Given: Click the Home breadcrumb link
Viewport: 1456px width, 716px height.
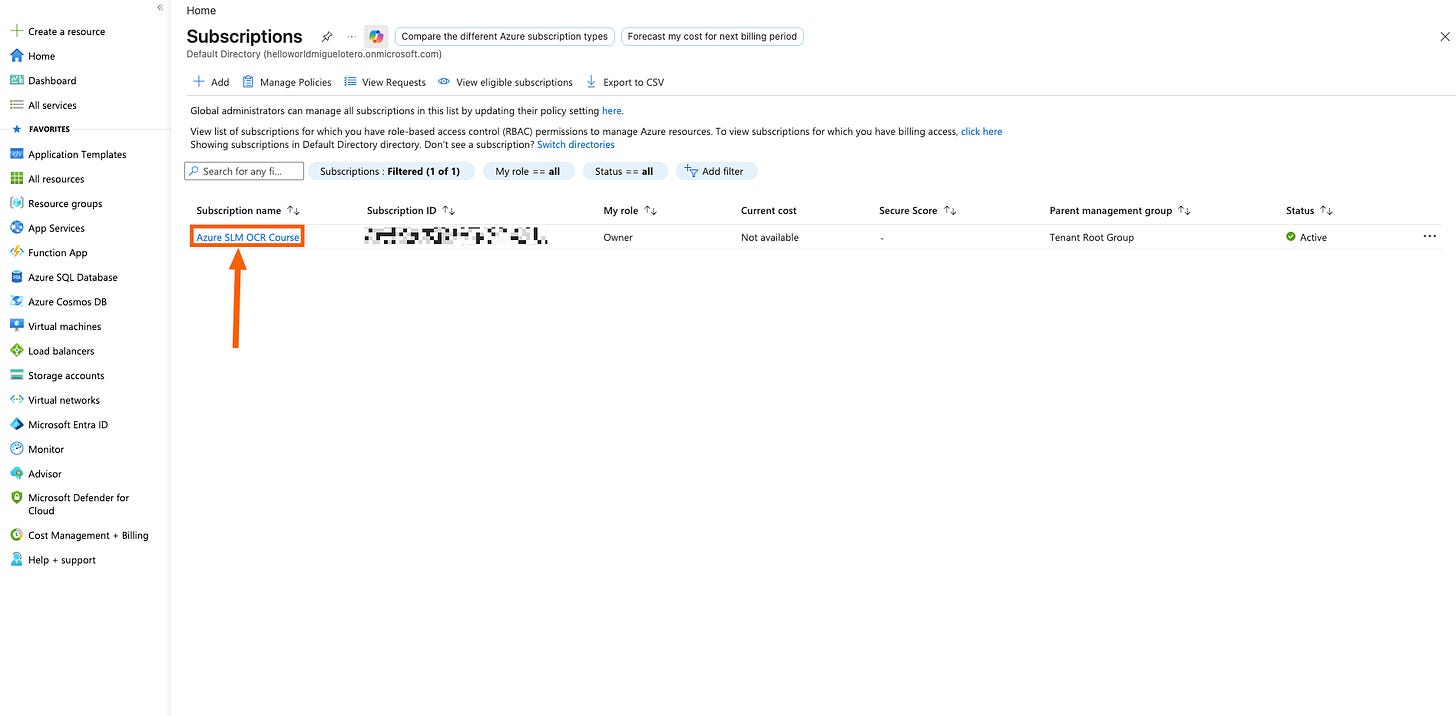Looking at the screenshot, I should tap(201, 10).
